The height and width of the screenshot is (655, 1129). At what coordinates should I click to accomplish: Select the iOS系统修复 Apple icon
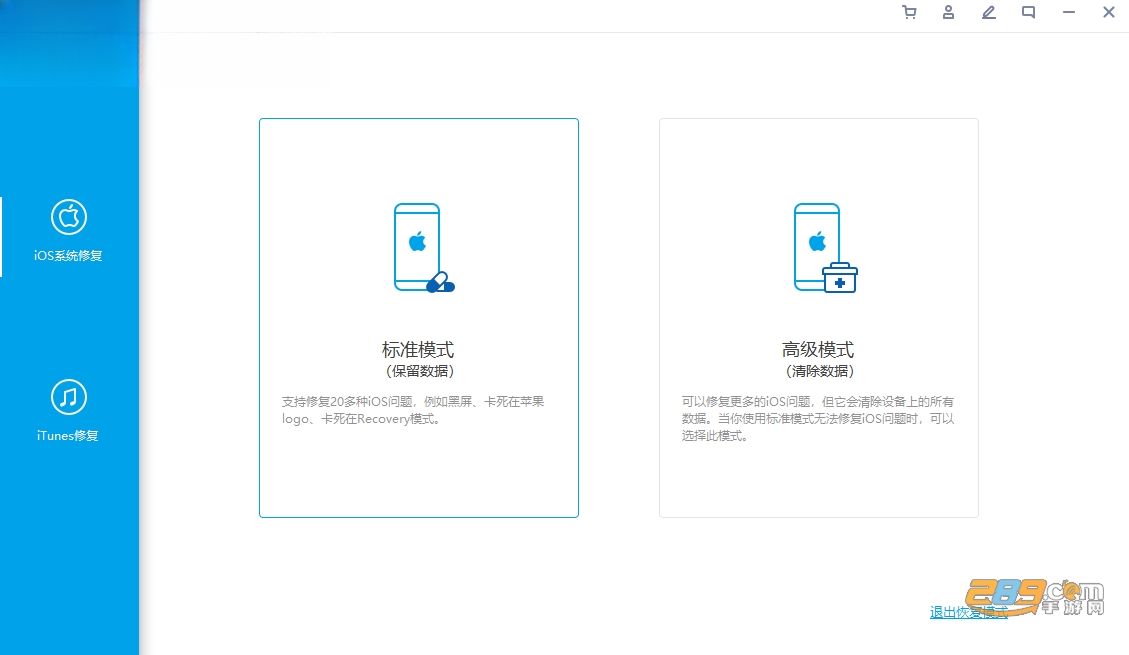point(69,217)
